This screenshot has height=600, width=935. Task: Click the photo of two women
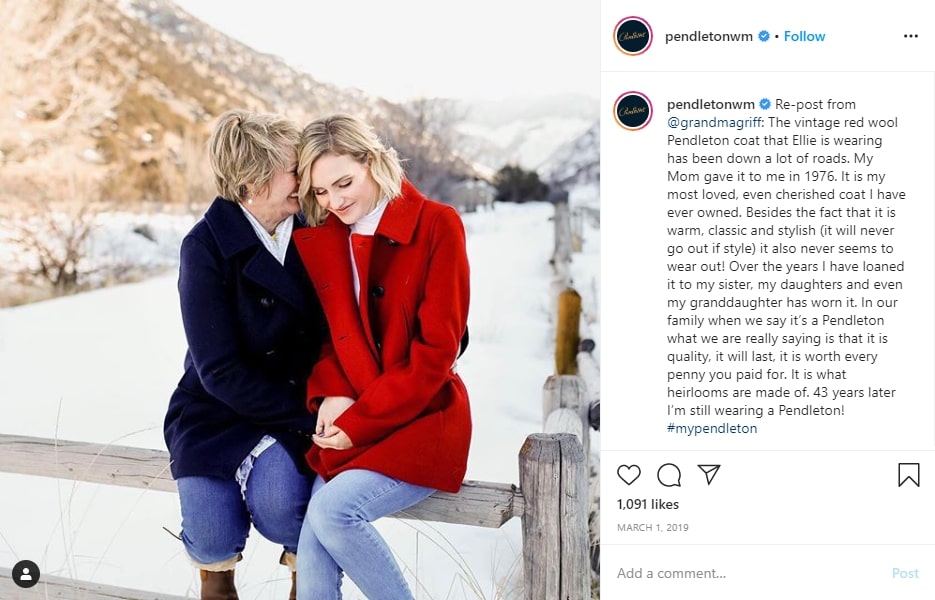click(300, 300)
